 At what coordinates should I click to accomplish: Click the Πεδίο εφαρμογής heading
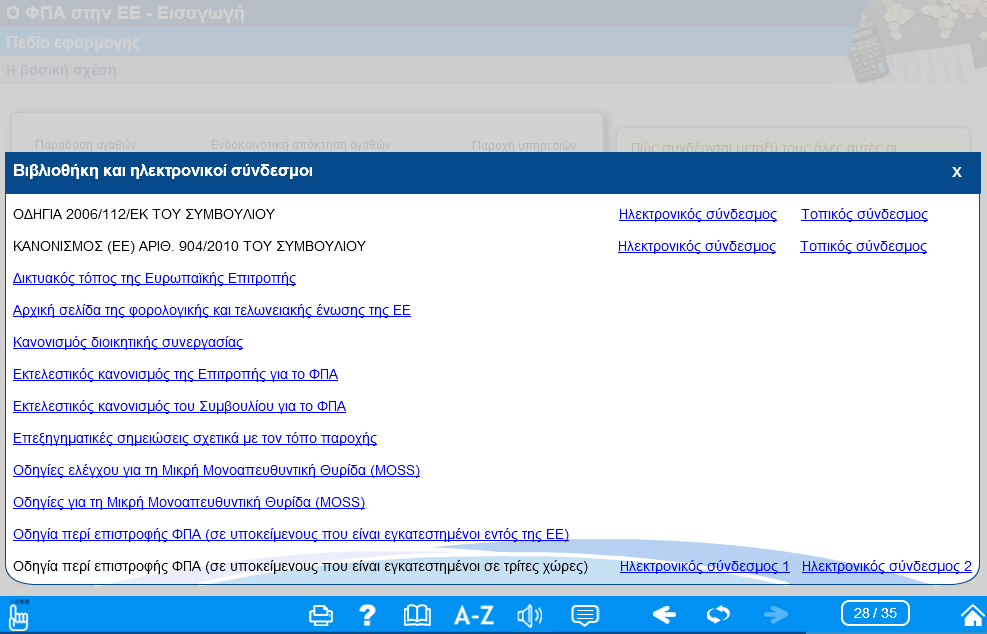coord(73,43)
